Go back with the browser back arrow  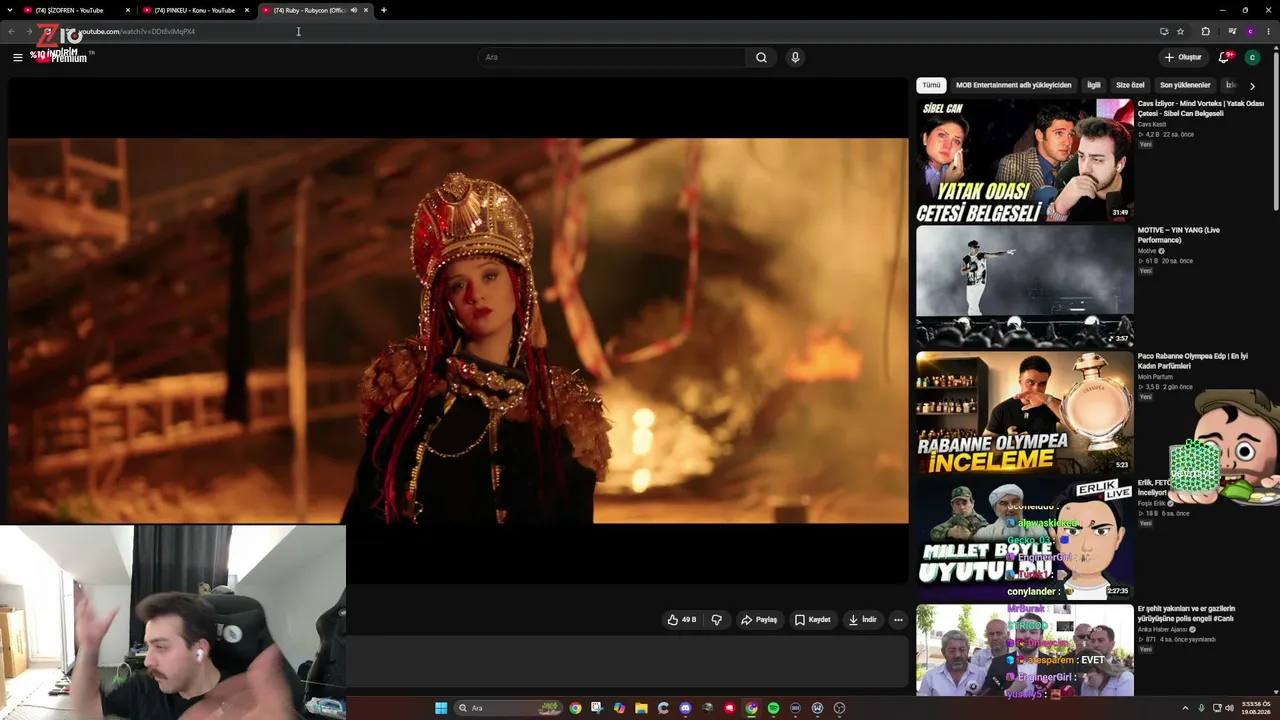pos(12,31)
